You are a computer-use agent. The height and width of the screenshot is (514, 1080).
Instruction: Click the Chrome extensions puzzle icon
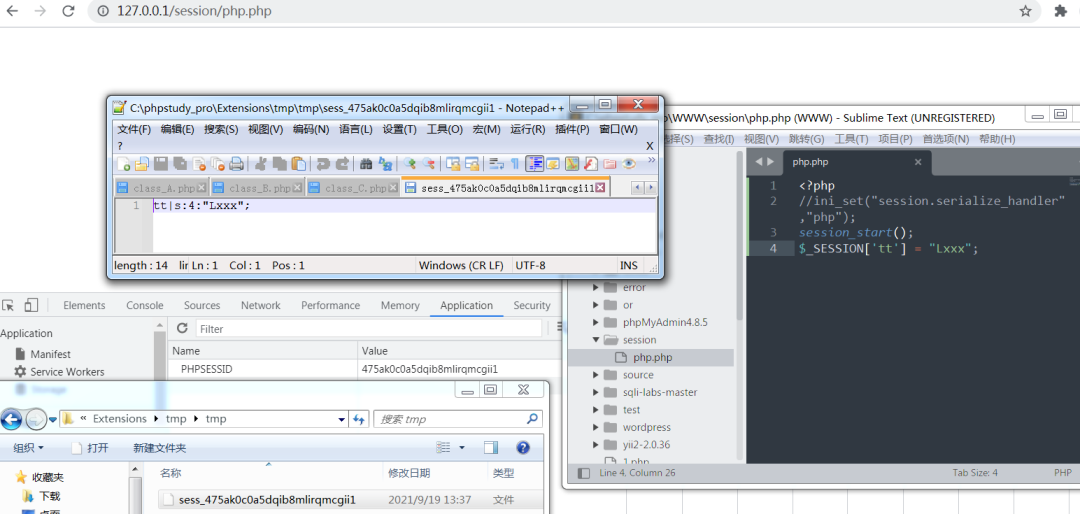[1061, 11]
